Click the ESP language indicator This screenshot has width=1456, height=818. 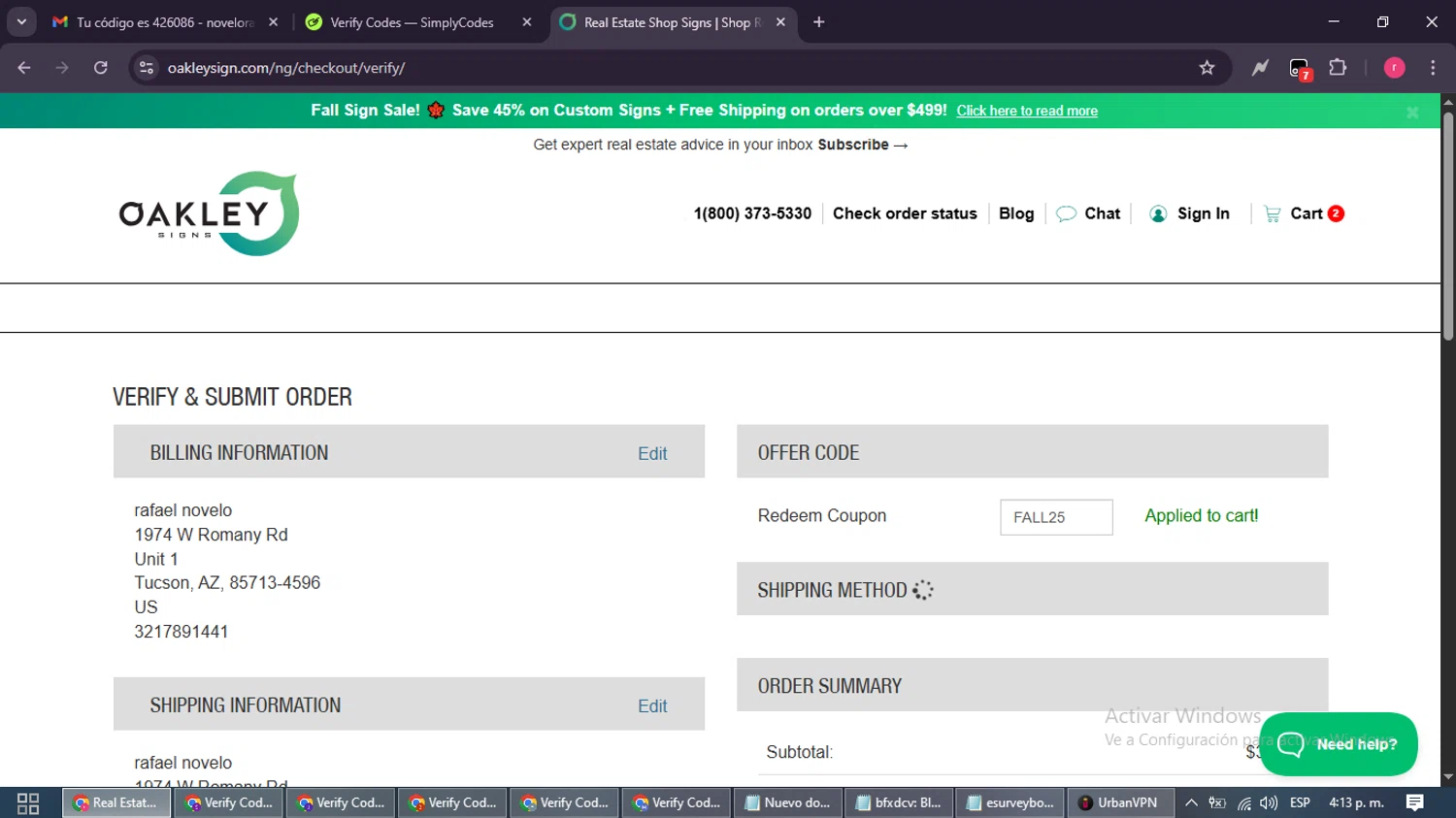coord(1300,802)
